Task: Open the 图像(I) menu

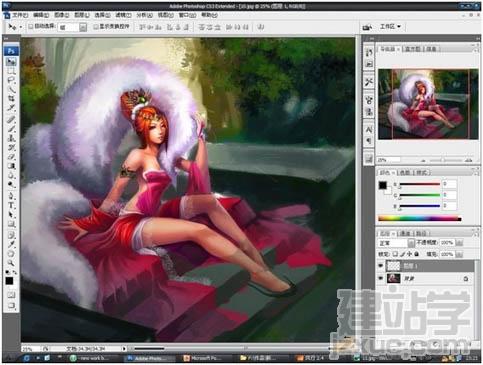Action: click(x=61, y=15)
